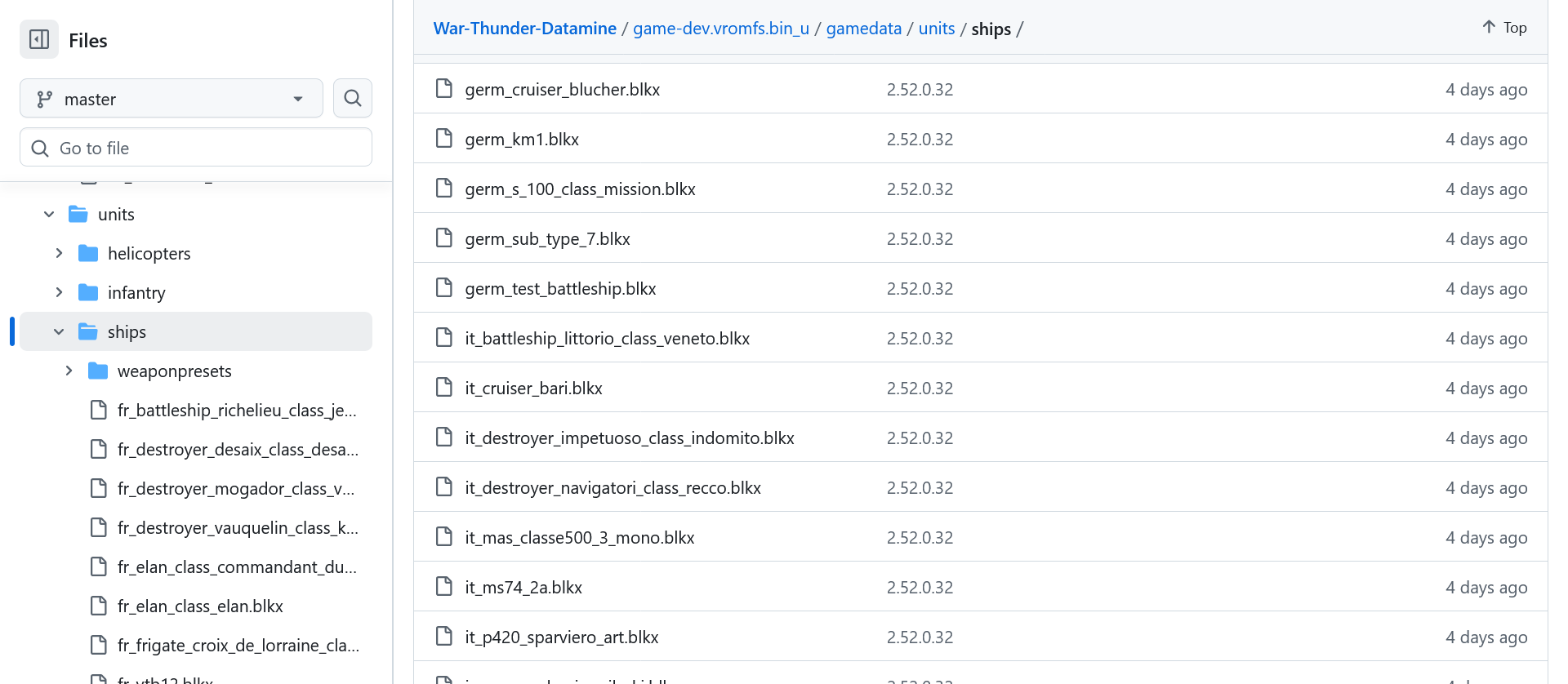Open War-Thunder-Datamine breadcrumb link
This screenshot has width=1568, height=684.
pos(524,29)
